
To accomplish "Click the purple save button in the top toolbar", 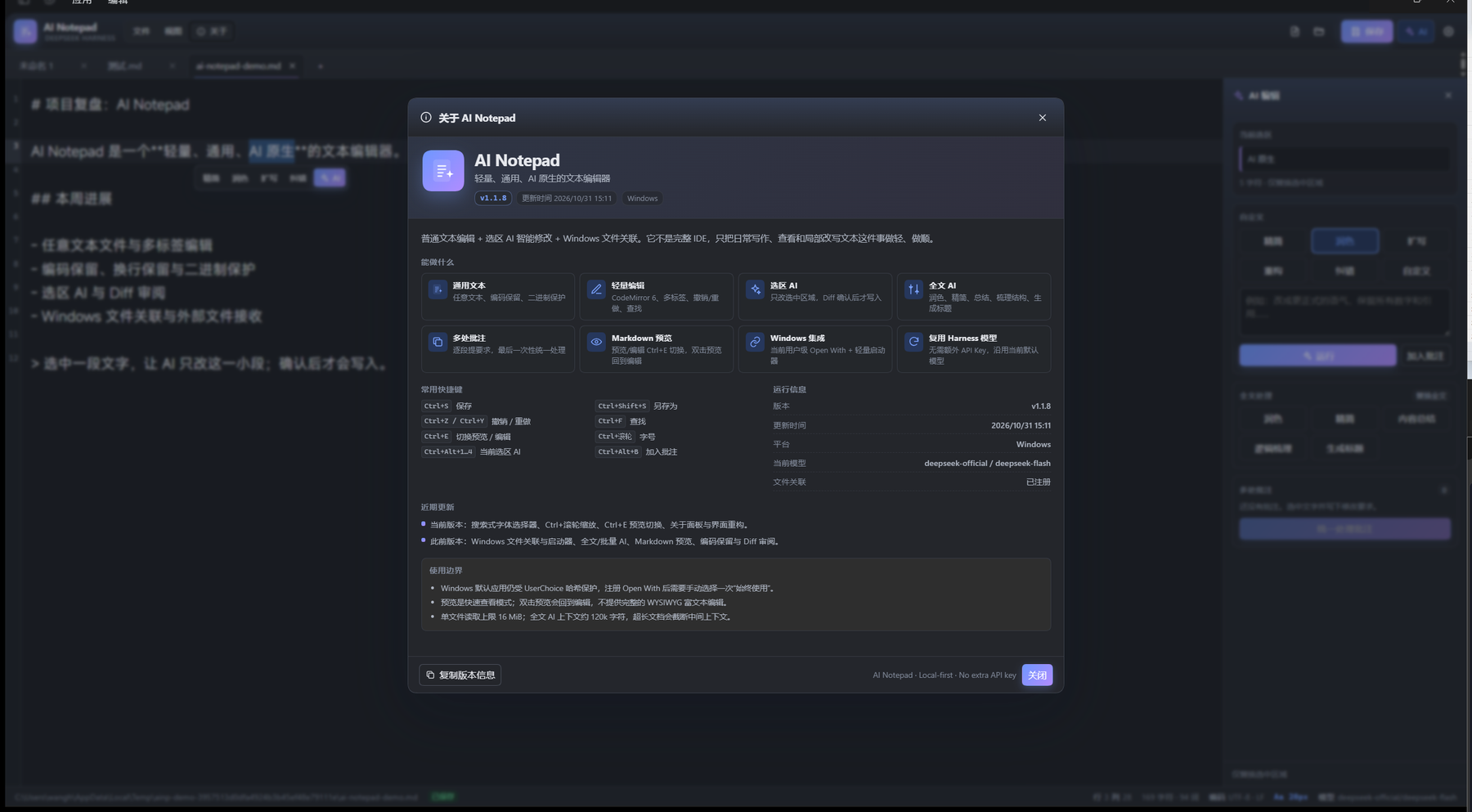I will click(x=1367, y=32).
